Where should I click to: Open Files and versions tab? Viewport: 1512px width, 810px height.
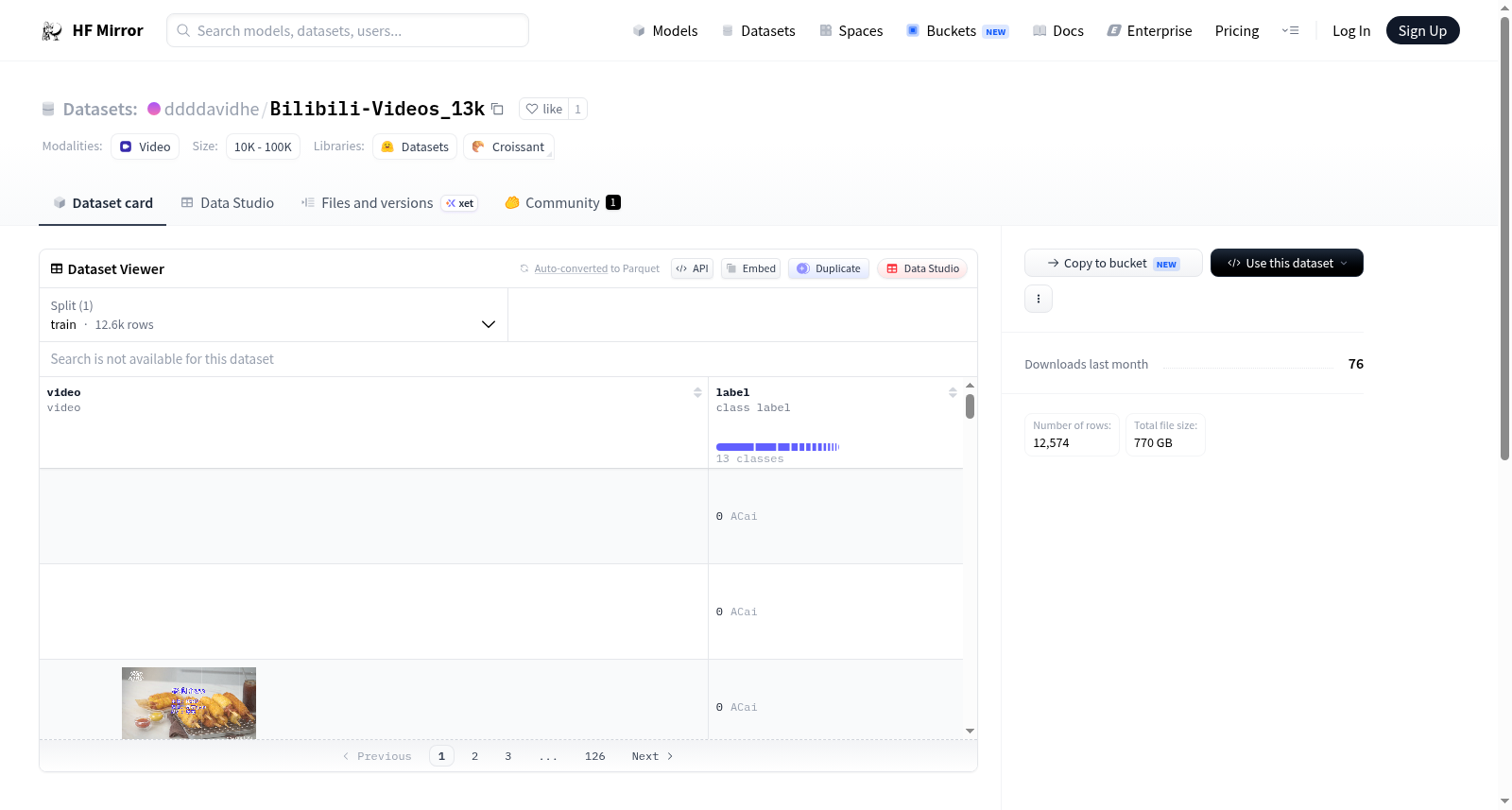coord(389,203)
